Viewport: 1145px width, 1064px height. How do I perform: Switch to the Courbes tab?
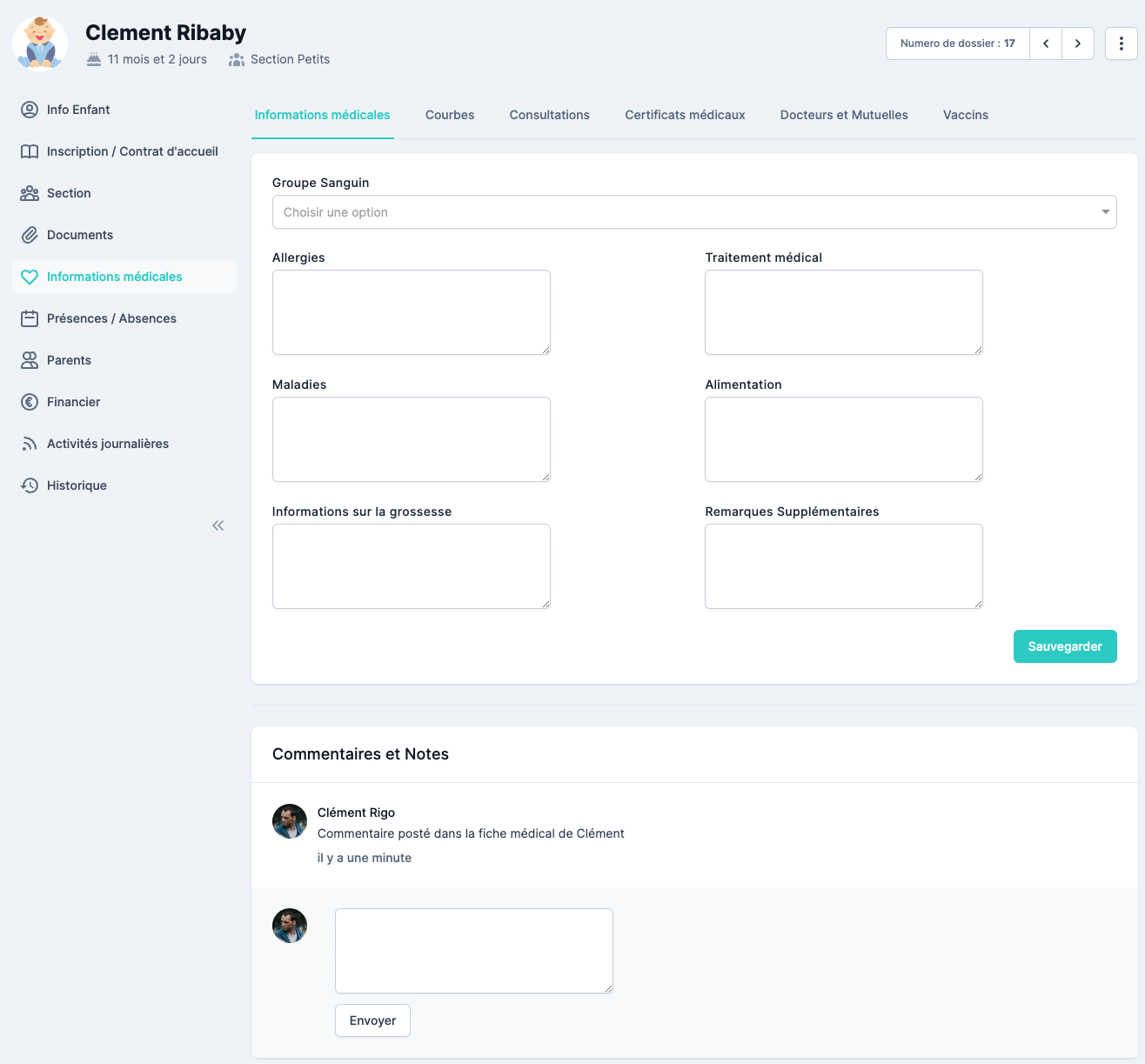[x=450, y=115]
